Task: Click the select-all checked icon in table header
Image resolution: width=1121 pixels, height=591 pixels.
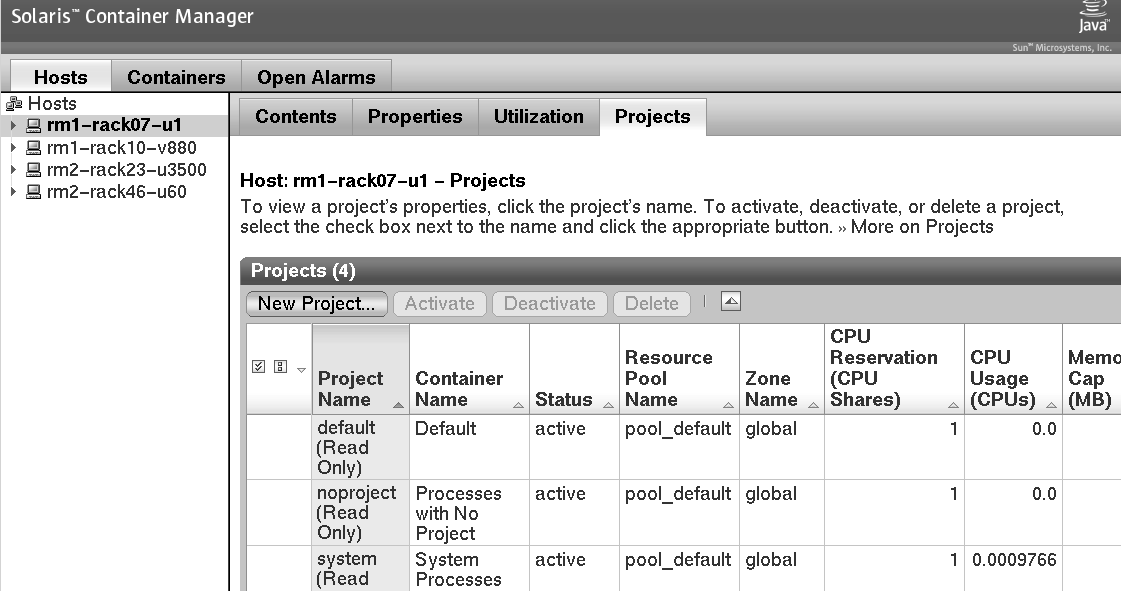Action: [x=259, y=367]
